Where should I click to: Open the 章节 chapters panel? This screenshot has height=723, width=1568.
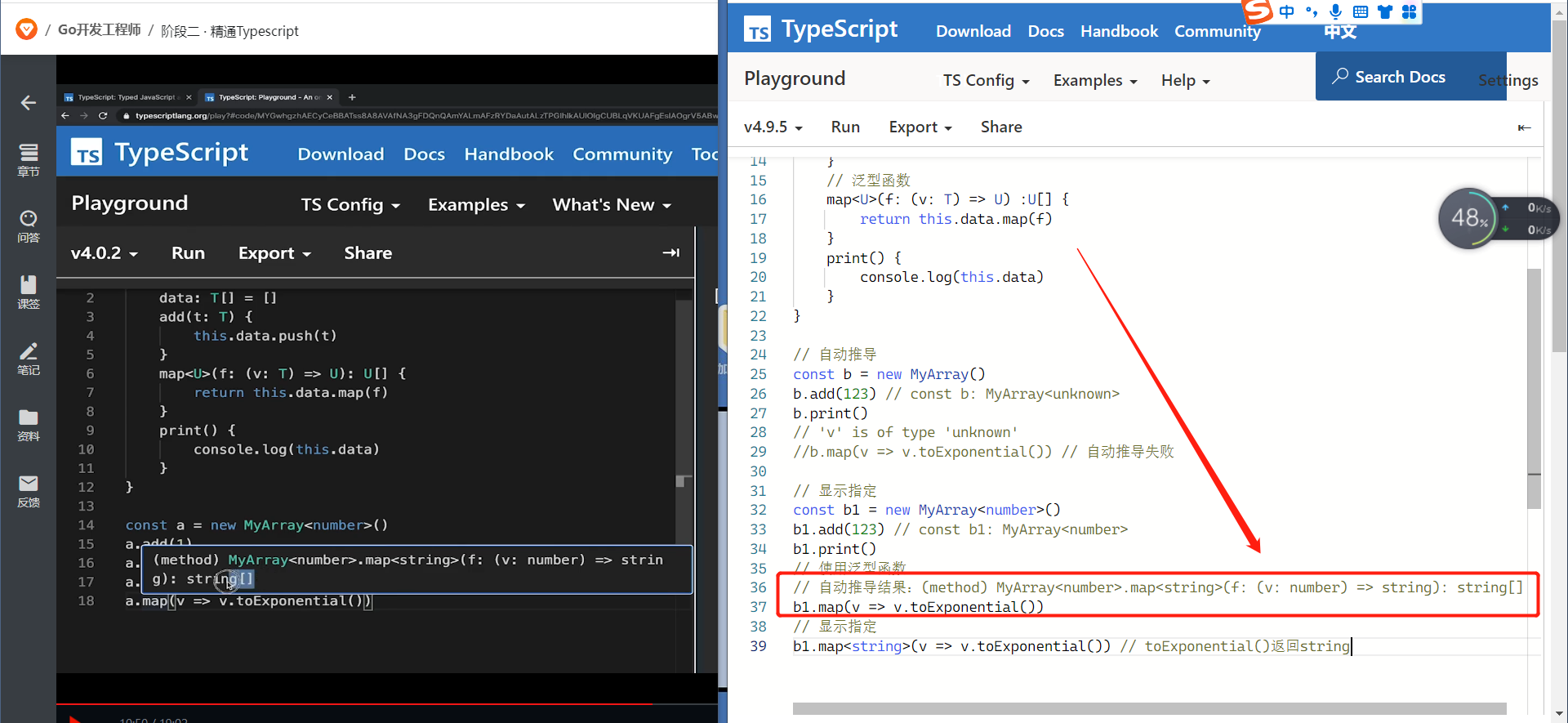coord(29,159)
